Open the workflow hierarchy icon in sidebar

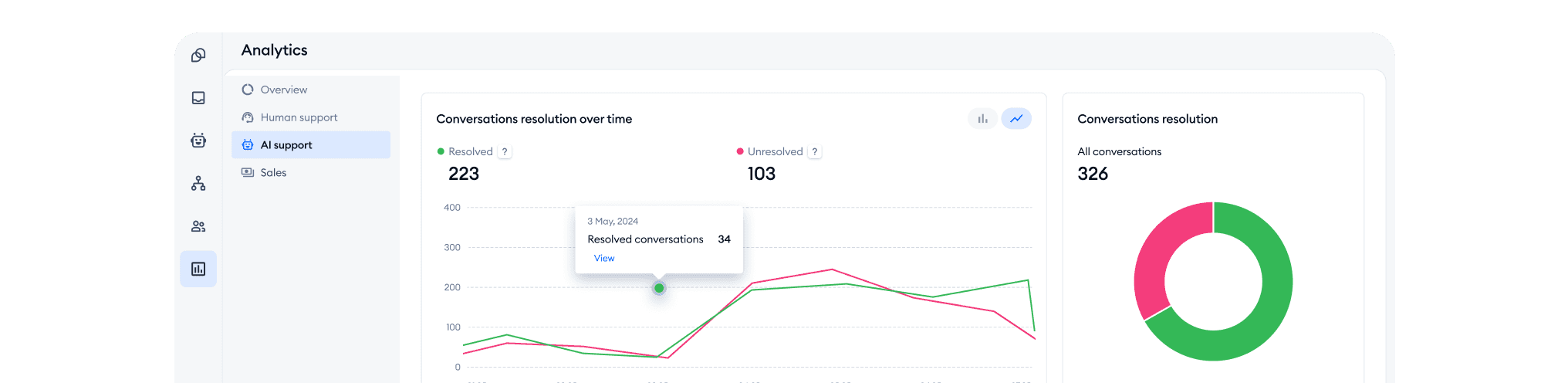point(198,183)
